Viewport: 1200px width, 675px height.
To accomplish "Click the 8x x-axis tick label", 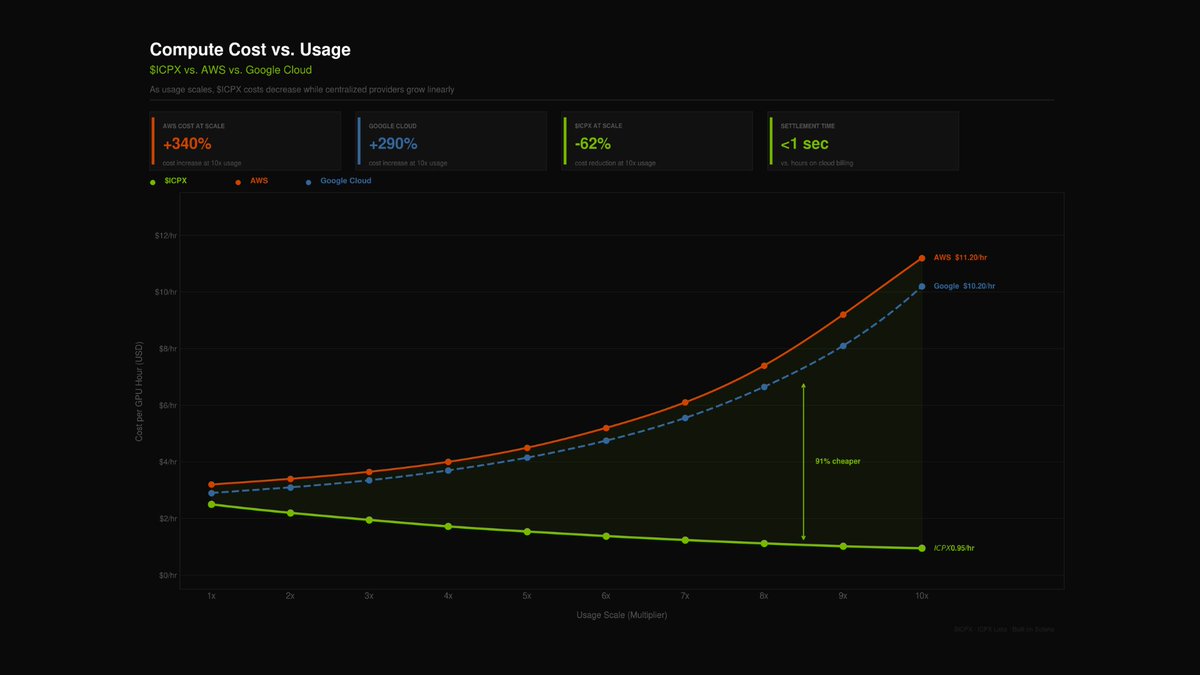I will 764,596.
